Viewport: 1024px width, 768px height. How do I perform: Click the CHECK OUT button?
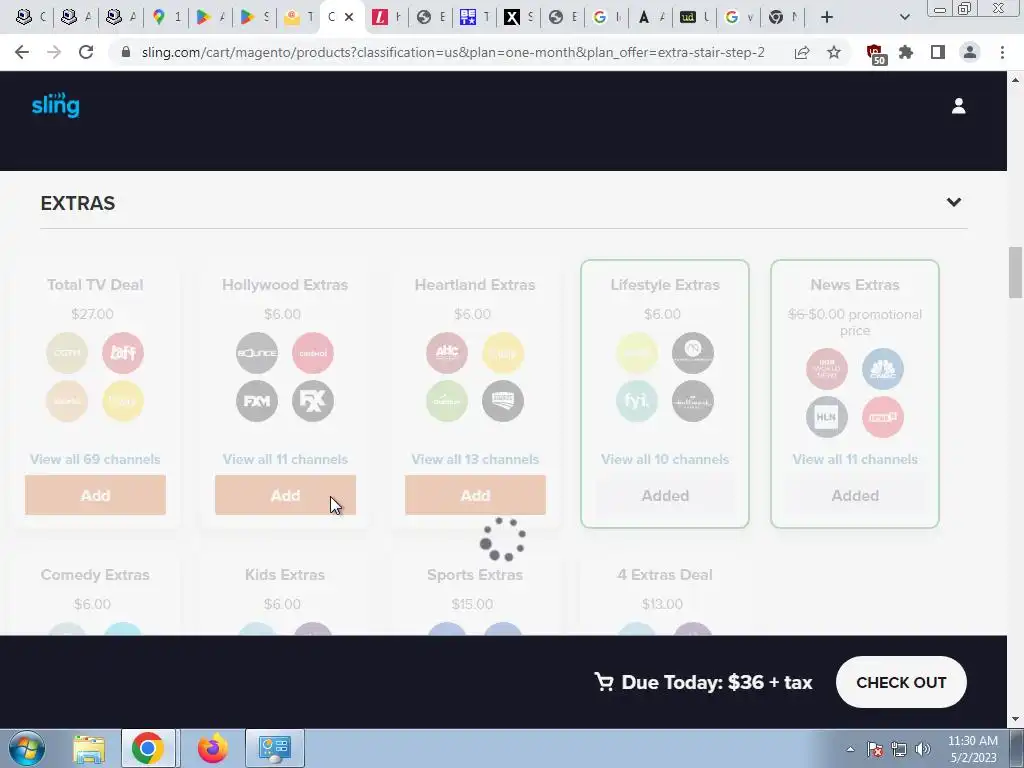[x=901, y=682]
